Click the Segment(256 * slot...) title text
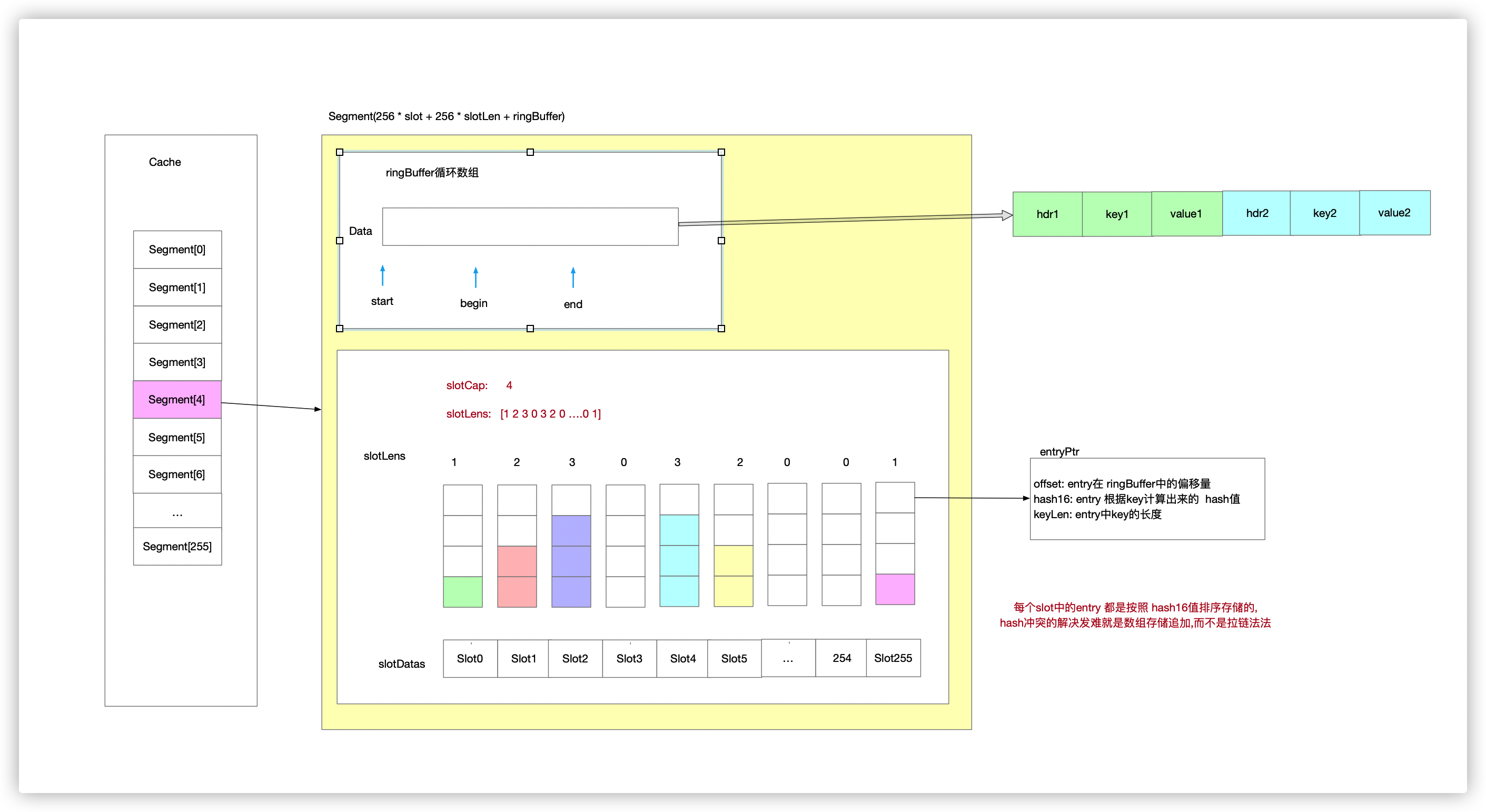Image resolution: width=1486 pixels, height=812 pixels. (x=447, y=116)
